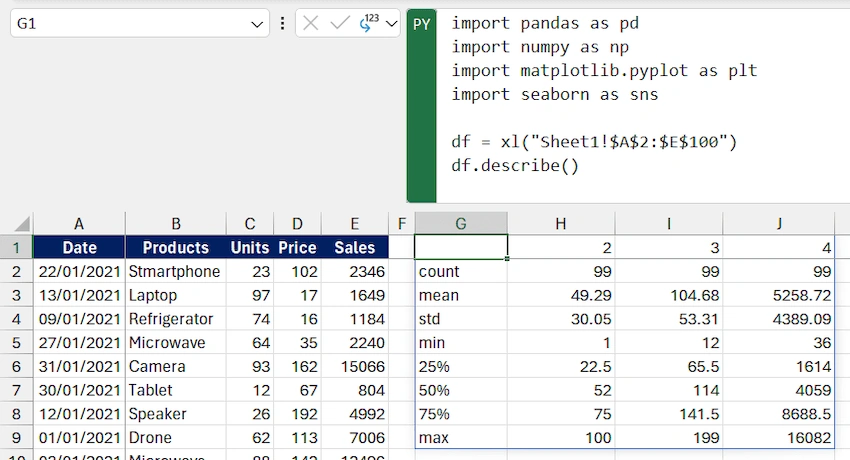The image size is (850, 460).
Task: Select column D header
Action: click(298, 224)
